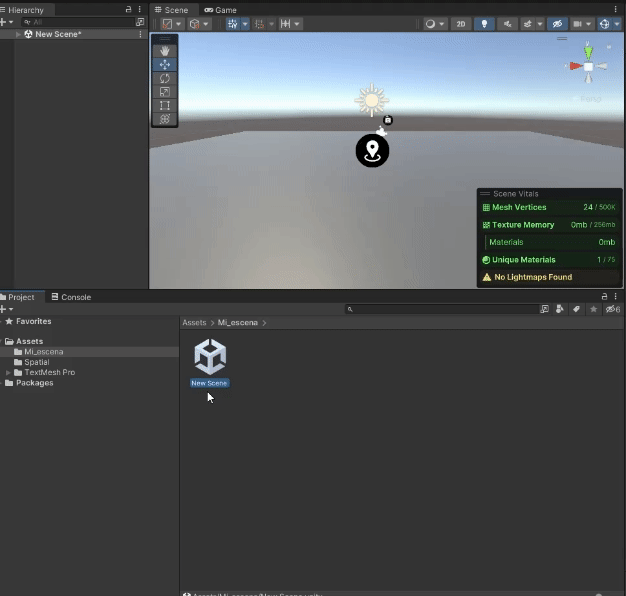Switch to the Game tab
The image size is (626, 596).
221,10
